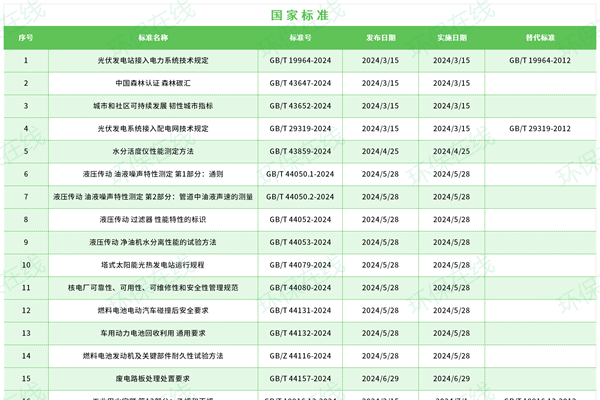Select the 标准名称 column header
Viewport: 600px width, 400px height.
[x=153, y=37]
